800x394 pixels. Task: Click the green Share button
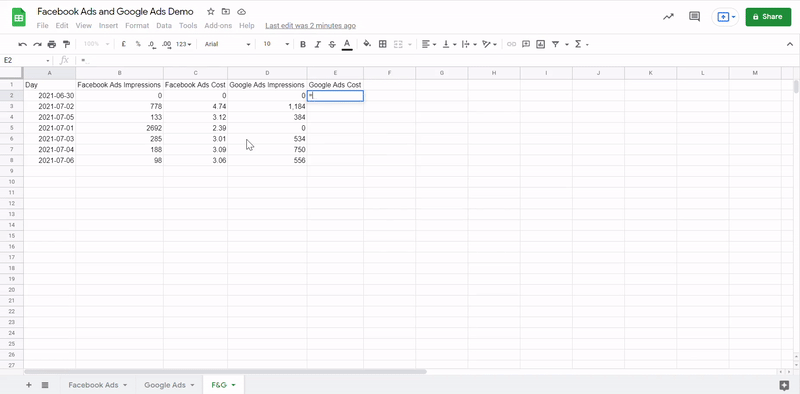coord(768,17)
